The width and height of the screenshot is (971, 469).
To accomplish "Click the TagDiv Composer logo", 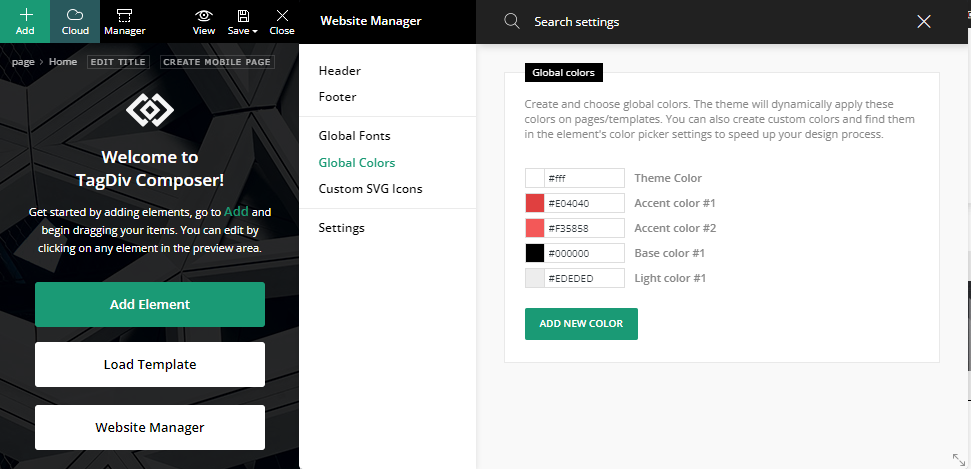I will tap(150, 110).
